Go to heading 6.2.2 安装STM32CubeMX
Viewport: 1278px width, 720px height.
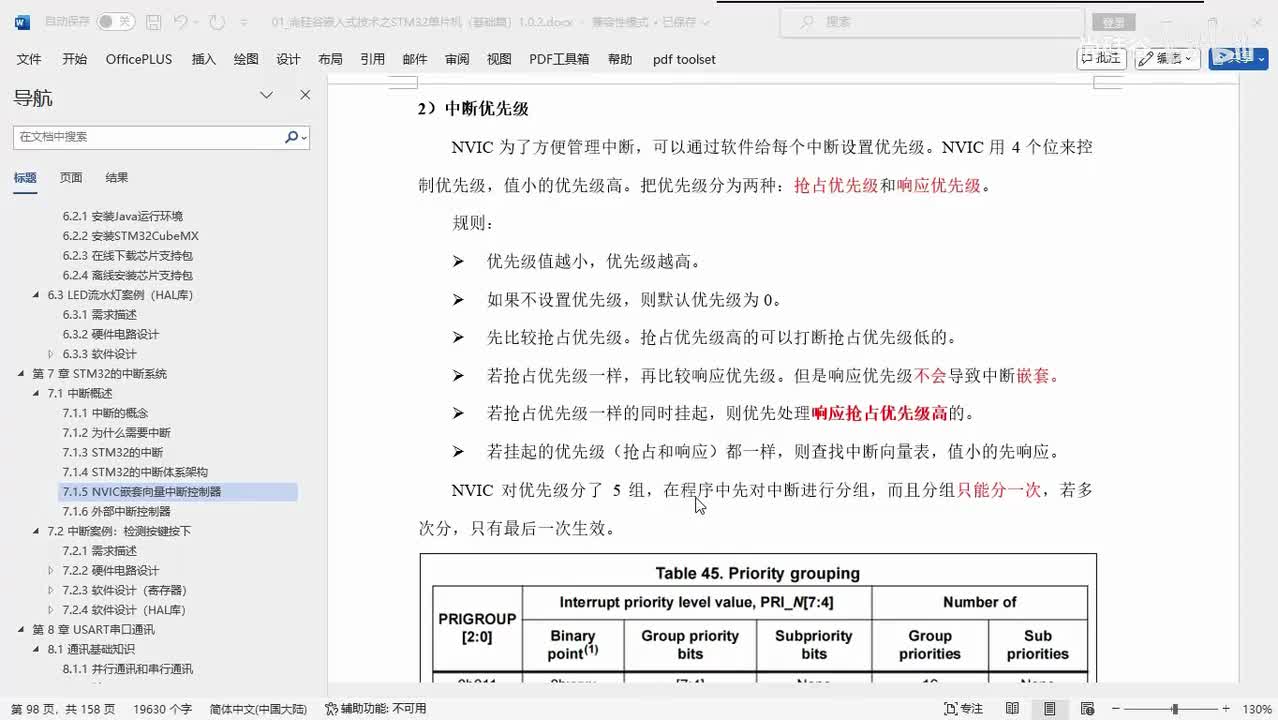click(x=131, y=236)
